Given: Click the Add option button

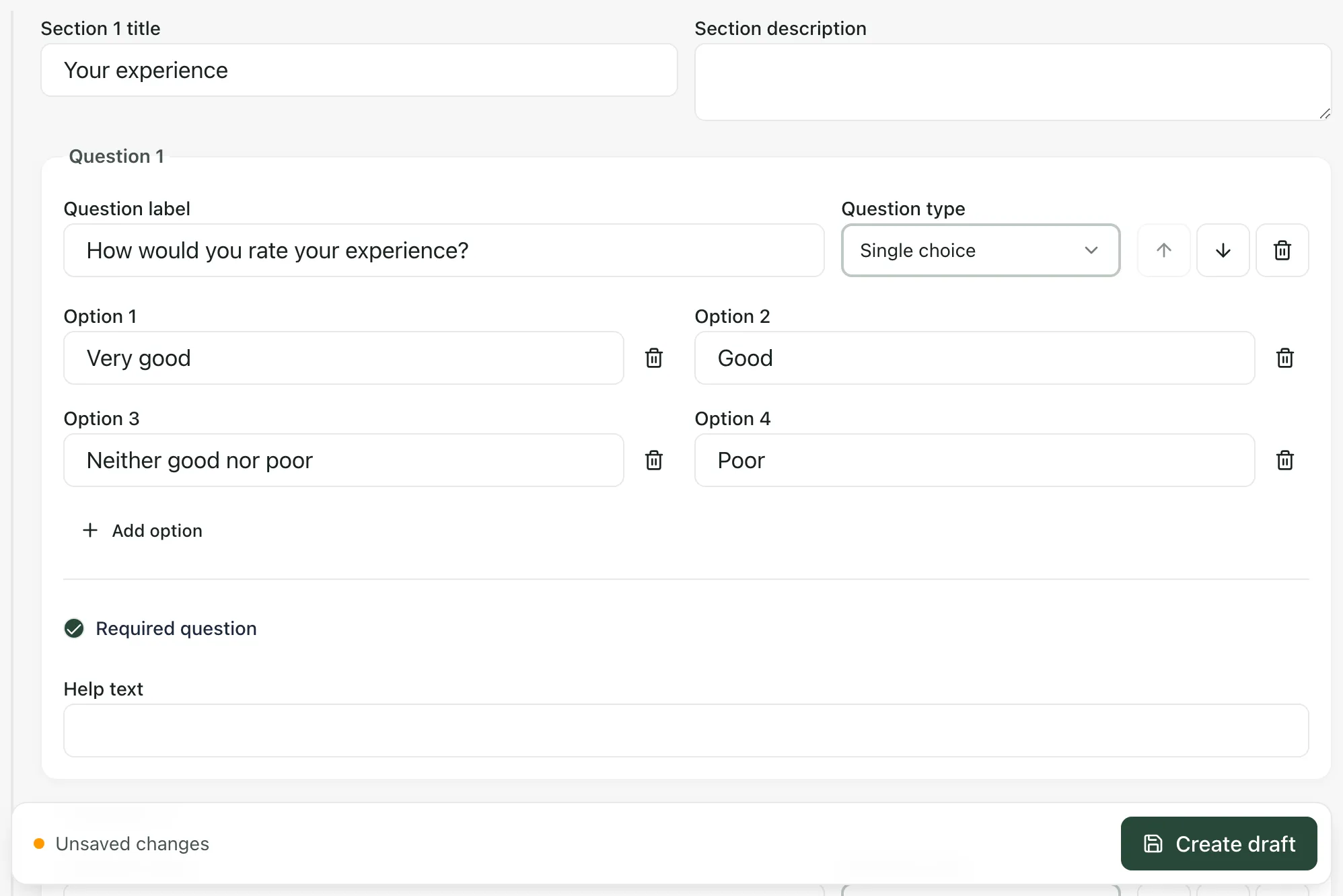Looking at the screenshot, I should [142, 531].
